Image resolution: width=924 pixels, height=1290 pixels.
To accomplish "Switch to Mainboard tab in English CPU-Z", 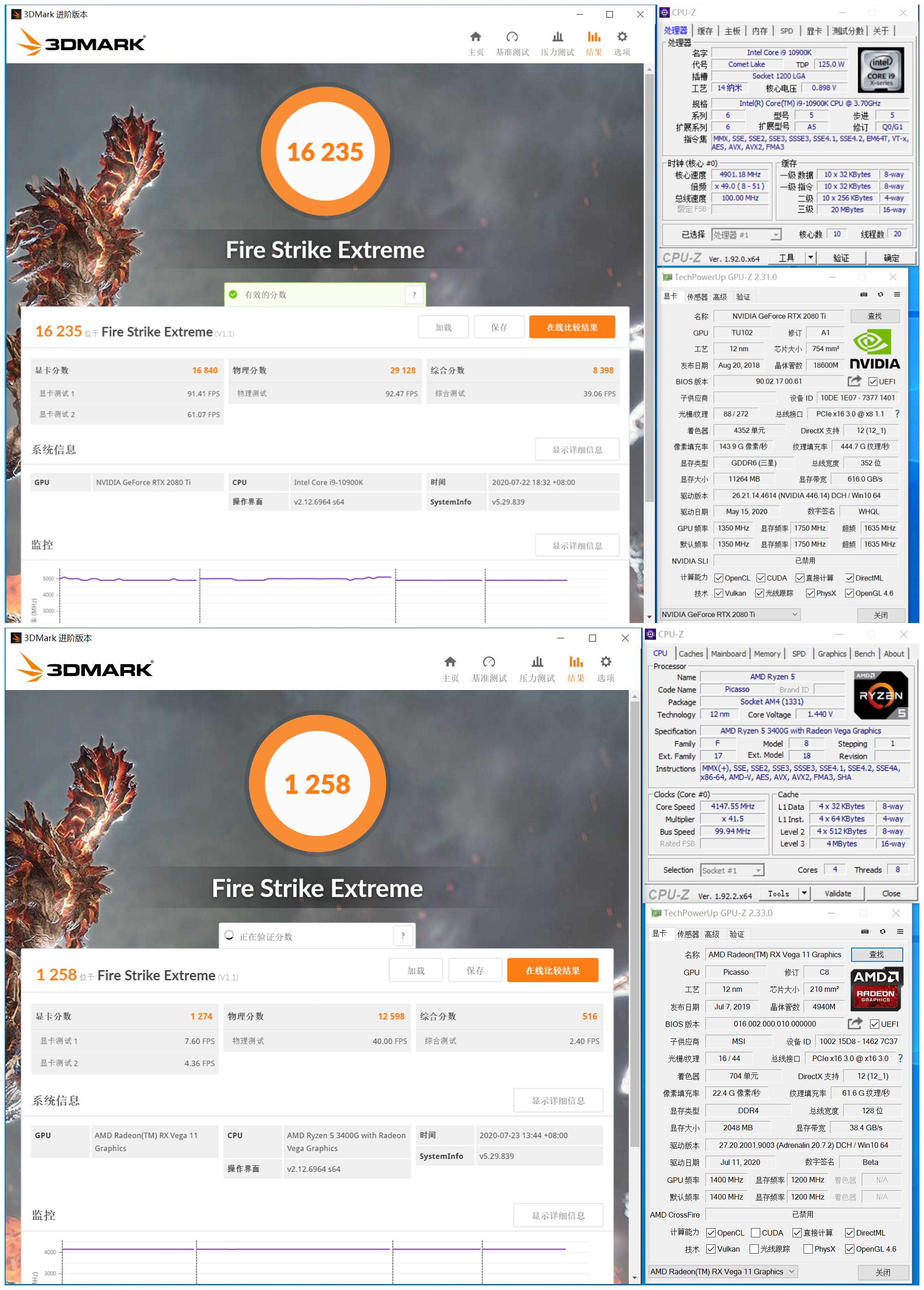I will [x=728, y=654].
